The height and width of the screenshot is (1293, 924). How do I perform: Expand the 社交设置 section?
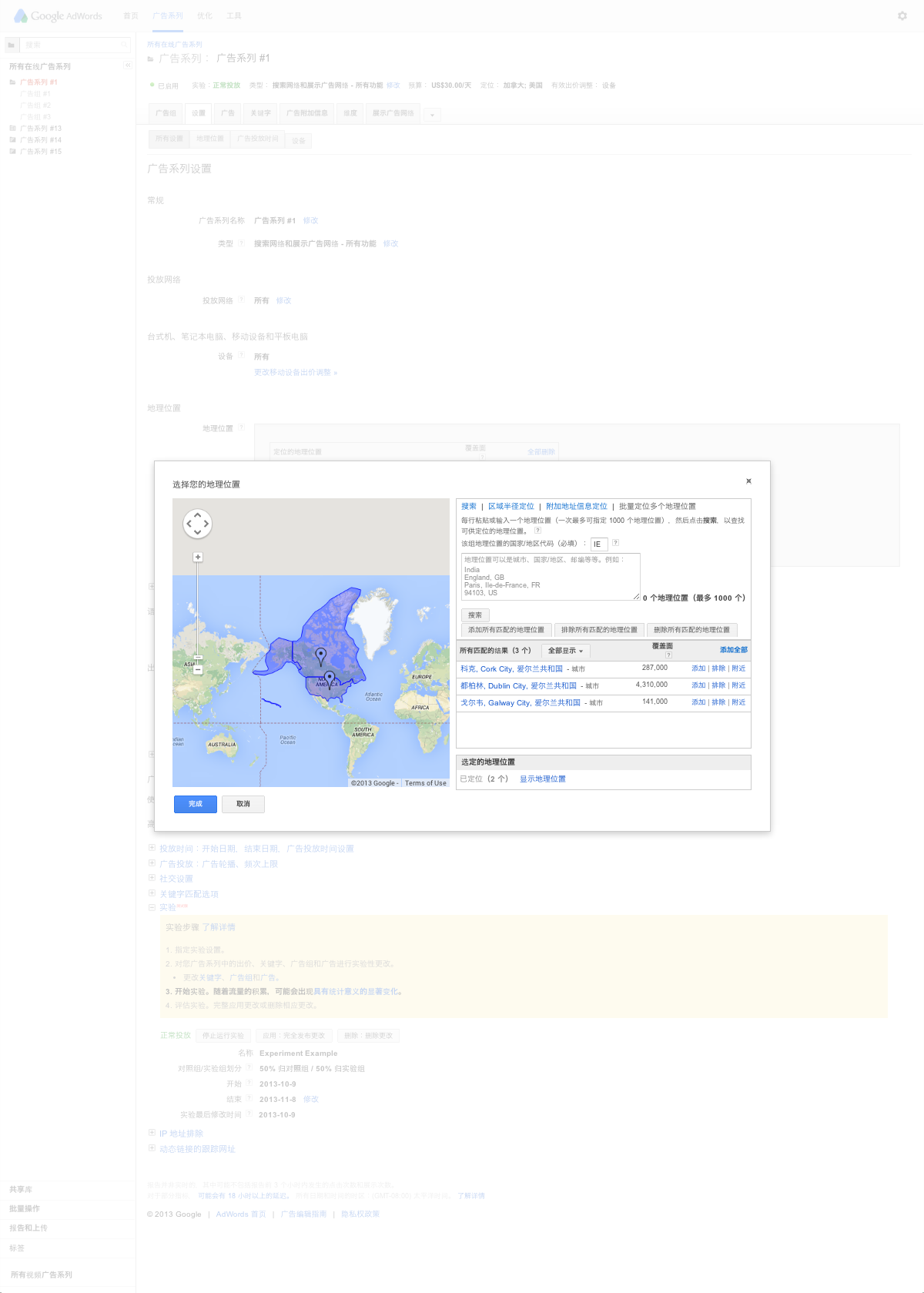point(152,878)
